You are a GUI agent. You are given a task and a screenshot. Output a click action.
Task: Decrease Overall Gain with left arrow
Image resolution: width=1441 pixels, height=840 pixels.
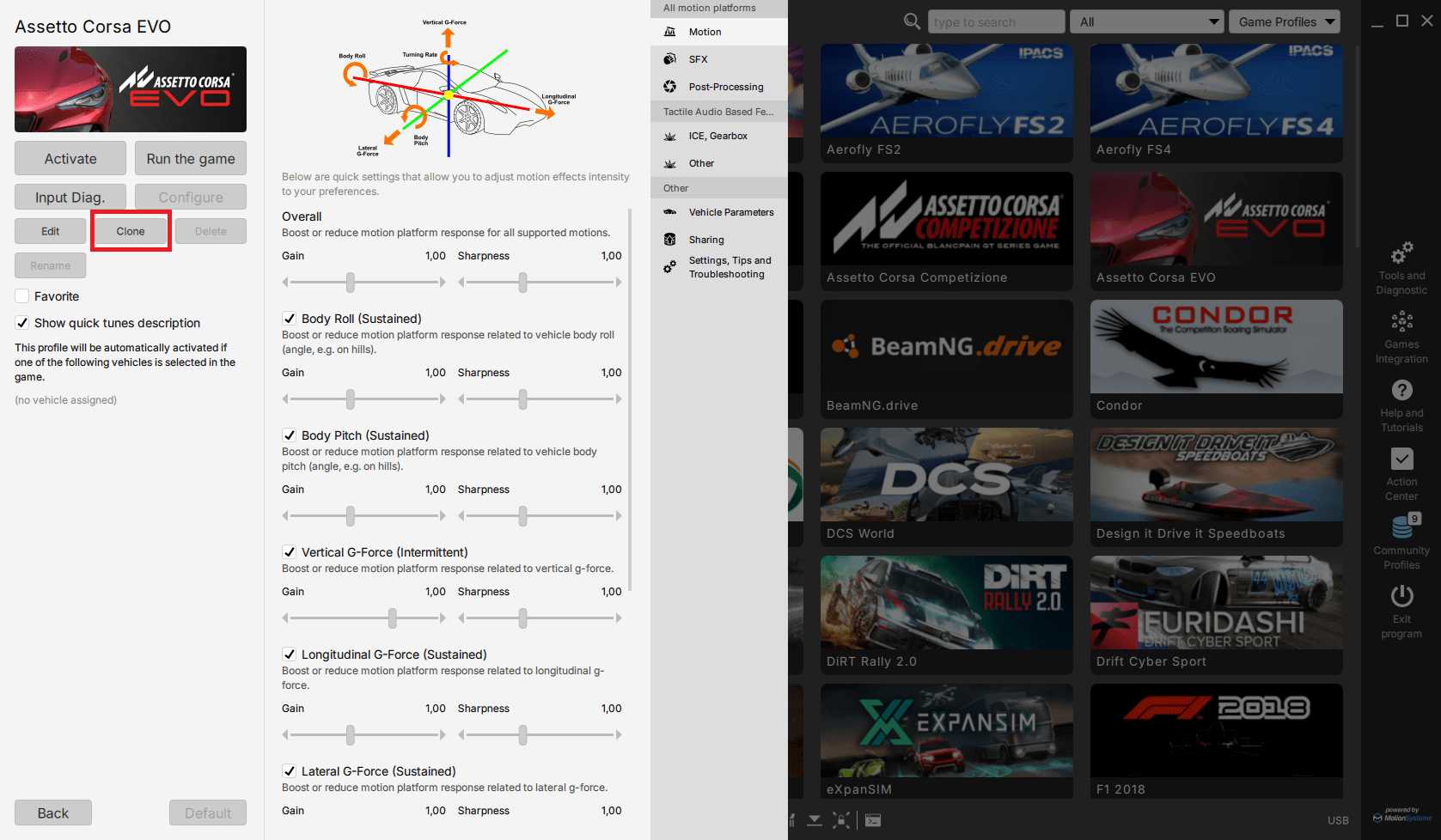pyautogui.click(x=286, y=282)
